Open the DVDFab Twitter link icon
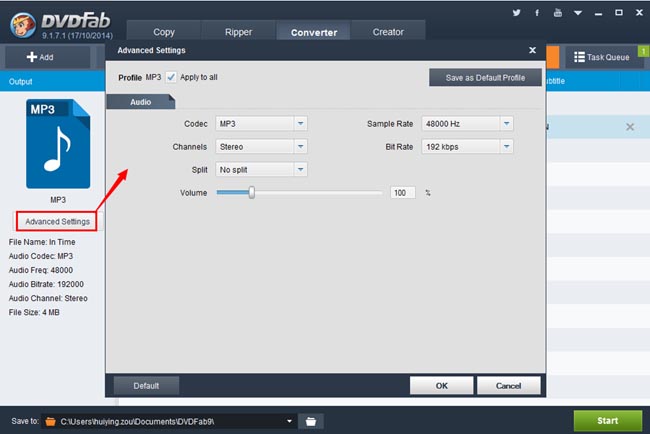This screenshot has height=434, width=650. tap(516, 12)
